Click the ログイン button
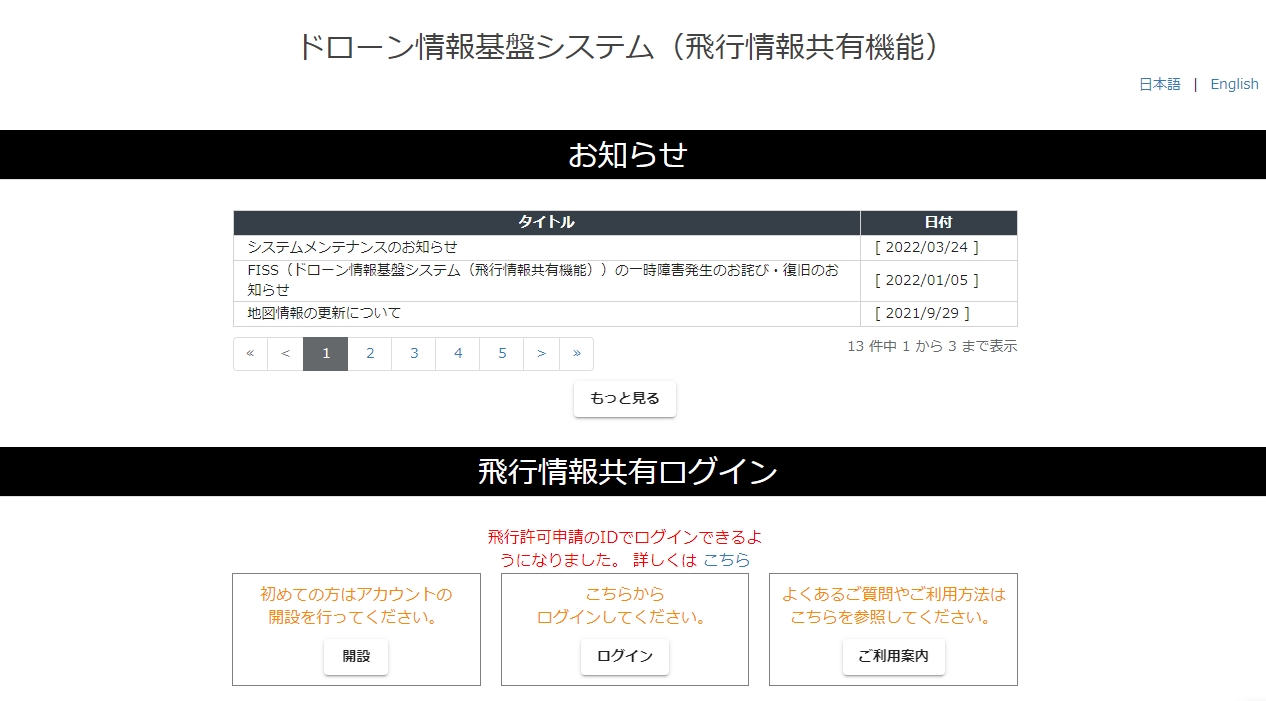The height and width of the screenshot is (701, 1266). coord(625,657)
